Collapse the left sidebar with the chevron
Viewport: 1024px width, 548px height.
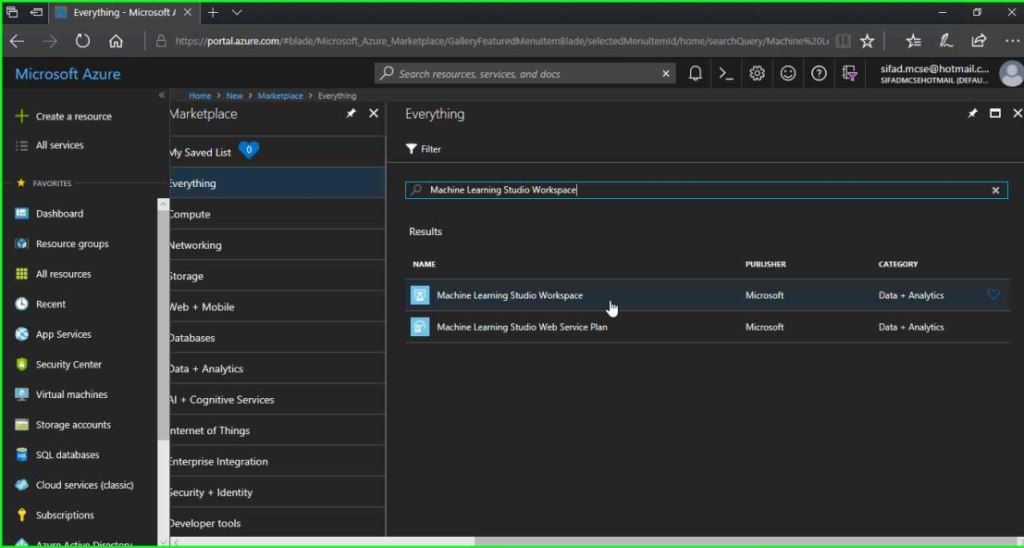pyautogui.click(x=162, y=95)
